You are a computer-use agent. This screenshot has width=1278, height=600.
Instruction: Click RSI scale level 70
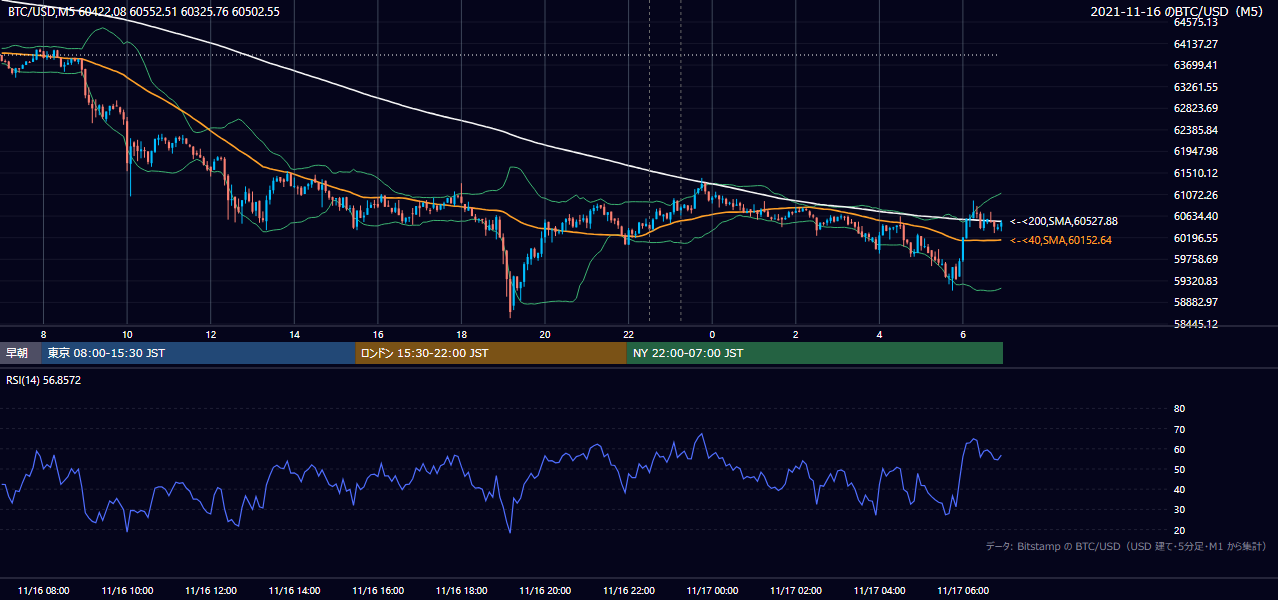pos(1179,429)
